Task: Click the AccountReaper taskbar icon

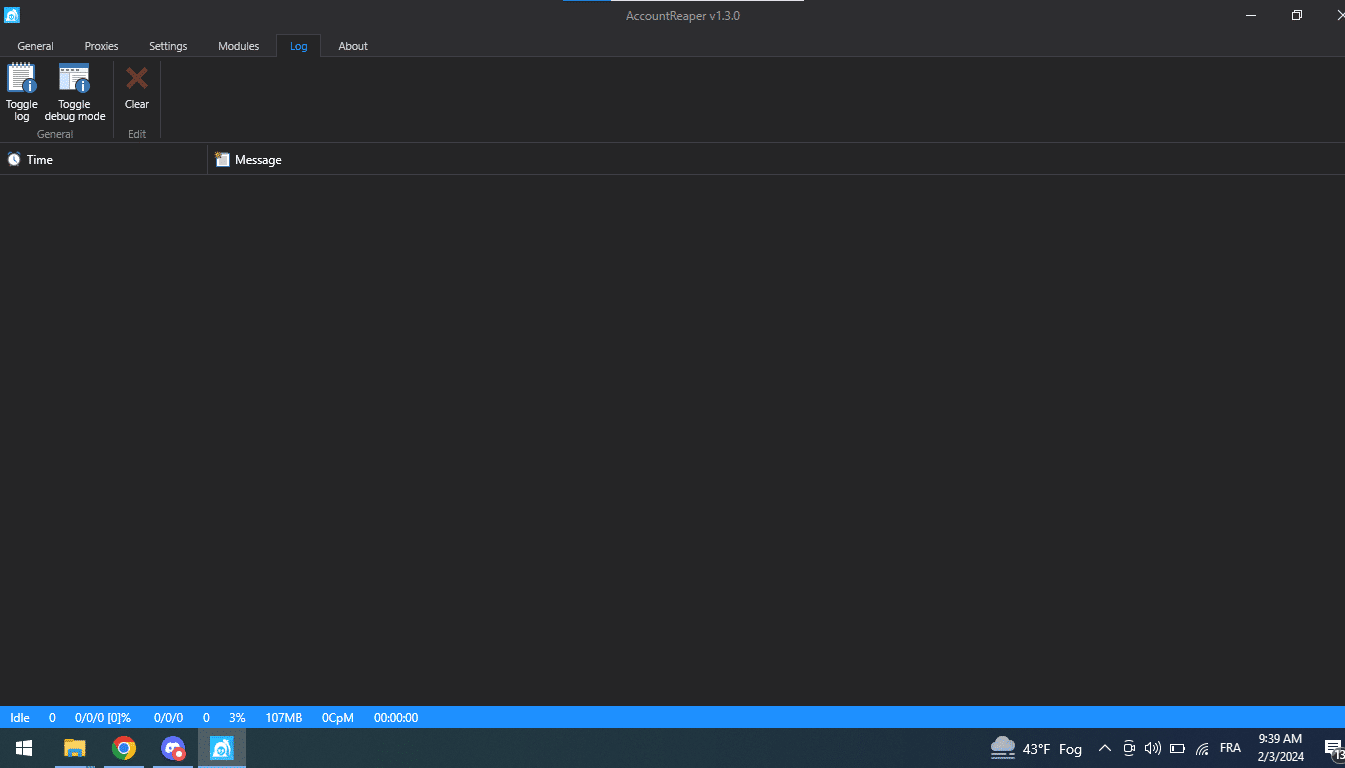Action: (222, 748)
